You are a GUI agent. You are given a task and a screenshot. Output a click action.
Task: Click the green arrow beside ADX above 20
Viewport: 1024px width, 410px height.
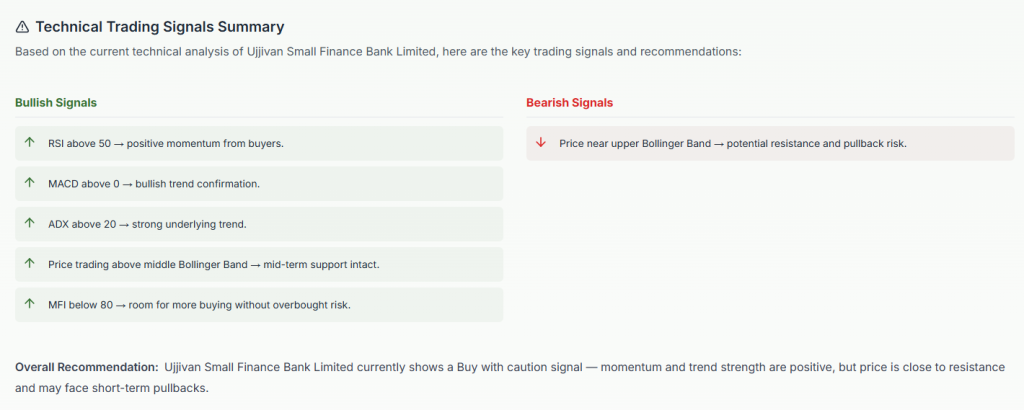(30, 223)
